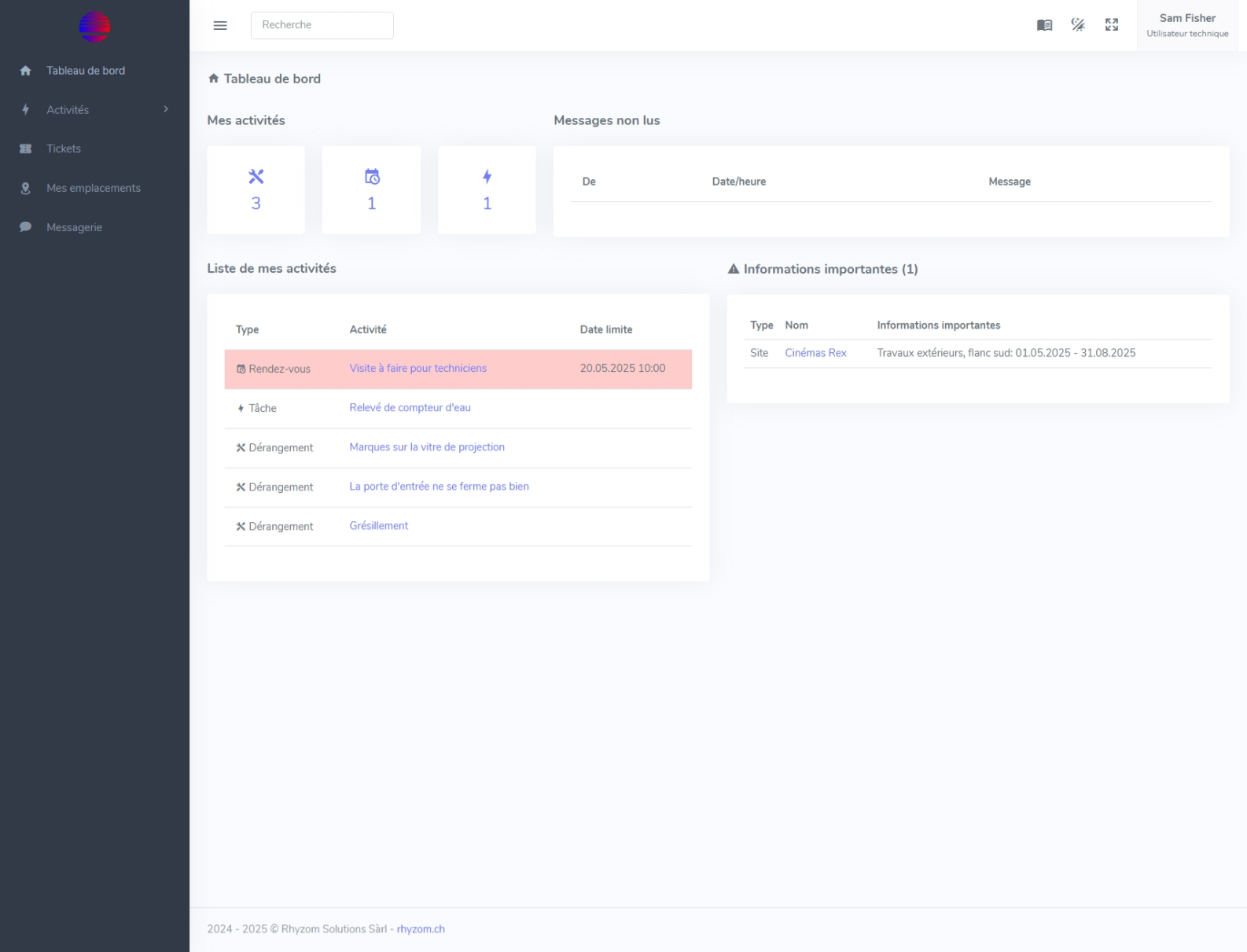Open the Sam Fisher user menu
This screenshot has width=1247, height=952.
1186,25
